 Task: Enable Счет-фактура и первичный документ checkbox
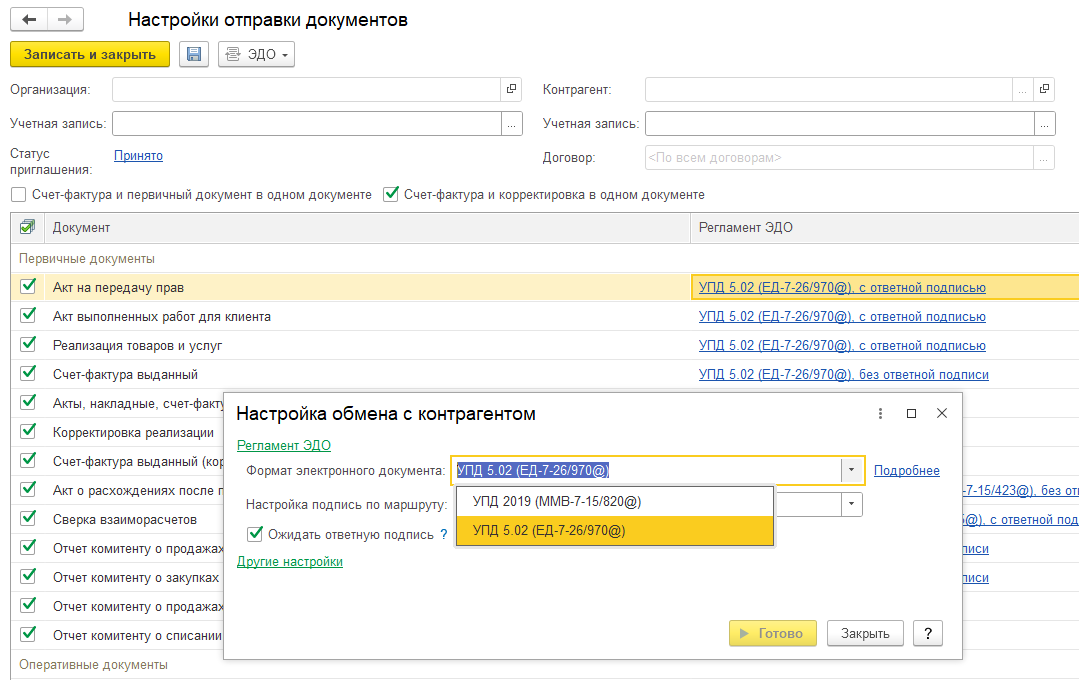click(19, 195)
